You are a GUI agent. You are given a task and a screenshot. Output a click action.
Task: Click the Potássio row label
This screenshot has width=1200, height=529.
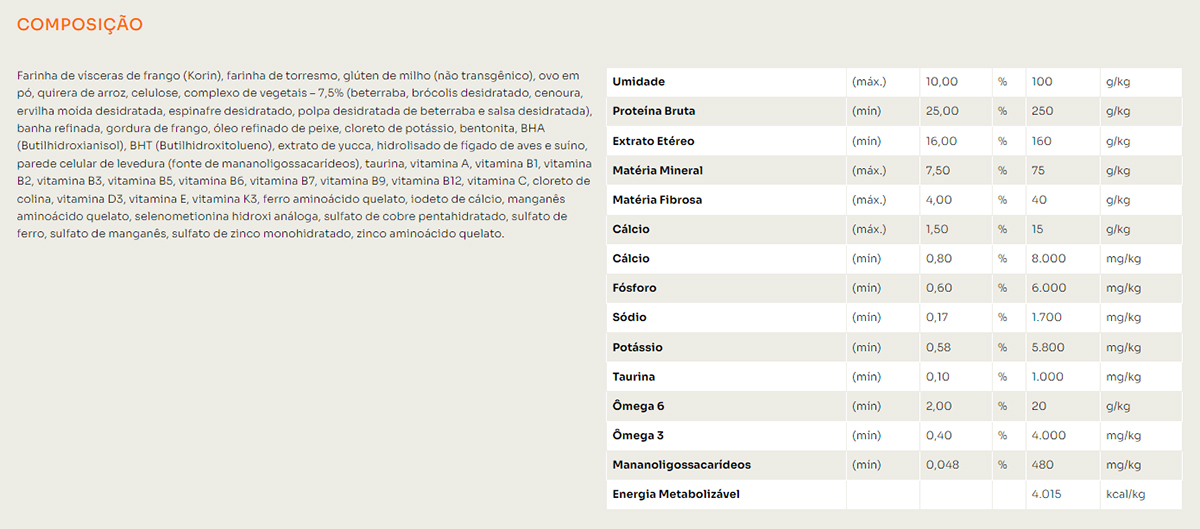coord(637,347)
